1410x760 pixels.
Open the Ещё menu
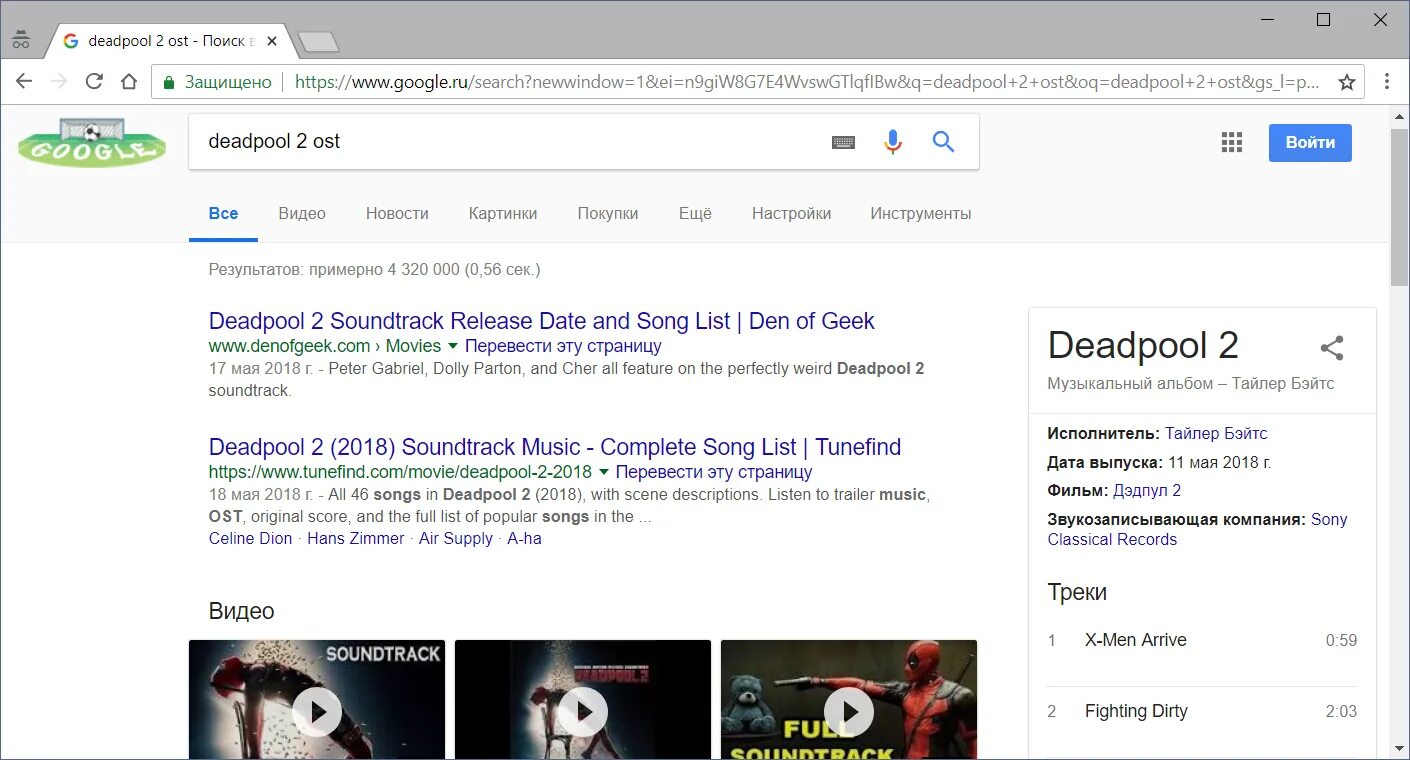(695, 213)
